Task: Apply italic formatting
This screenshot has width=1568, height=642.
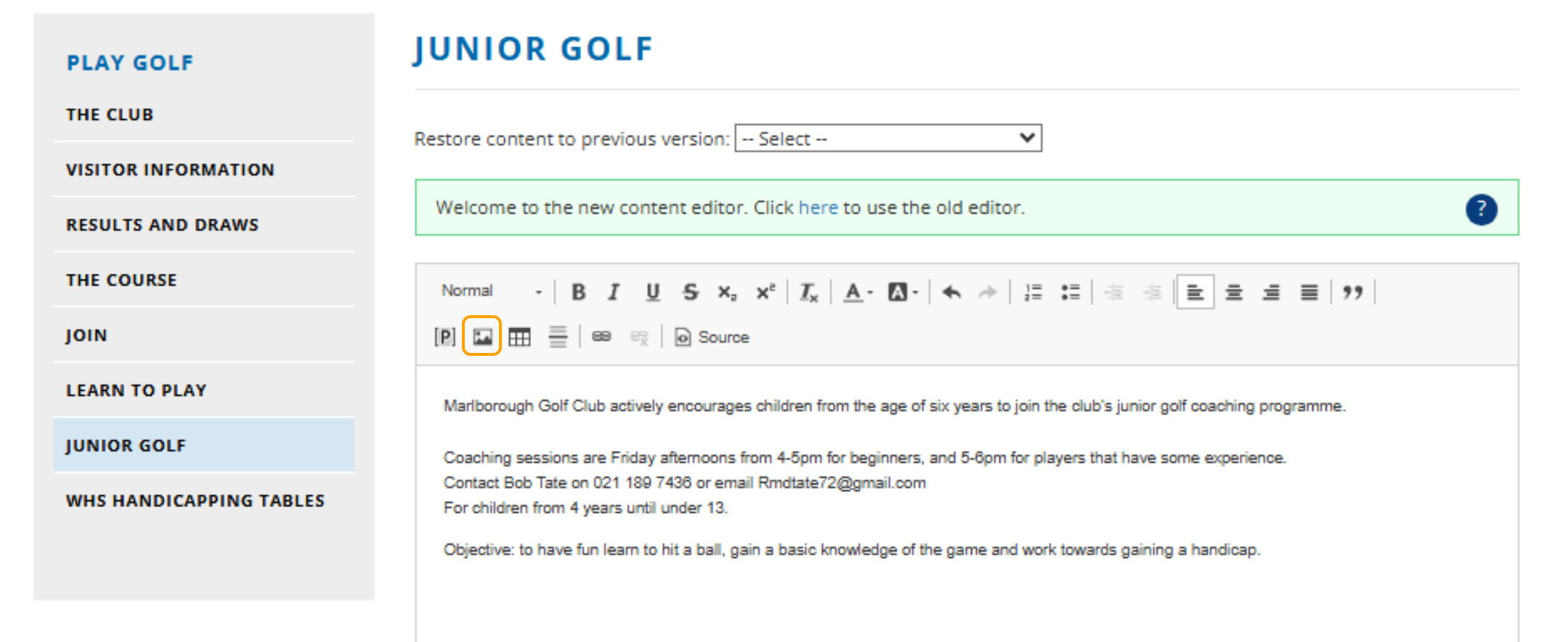Action: point(614,292)
